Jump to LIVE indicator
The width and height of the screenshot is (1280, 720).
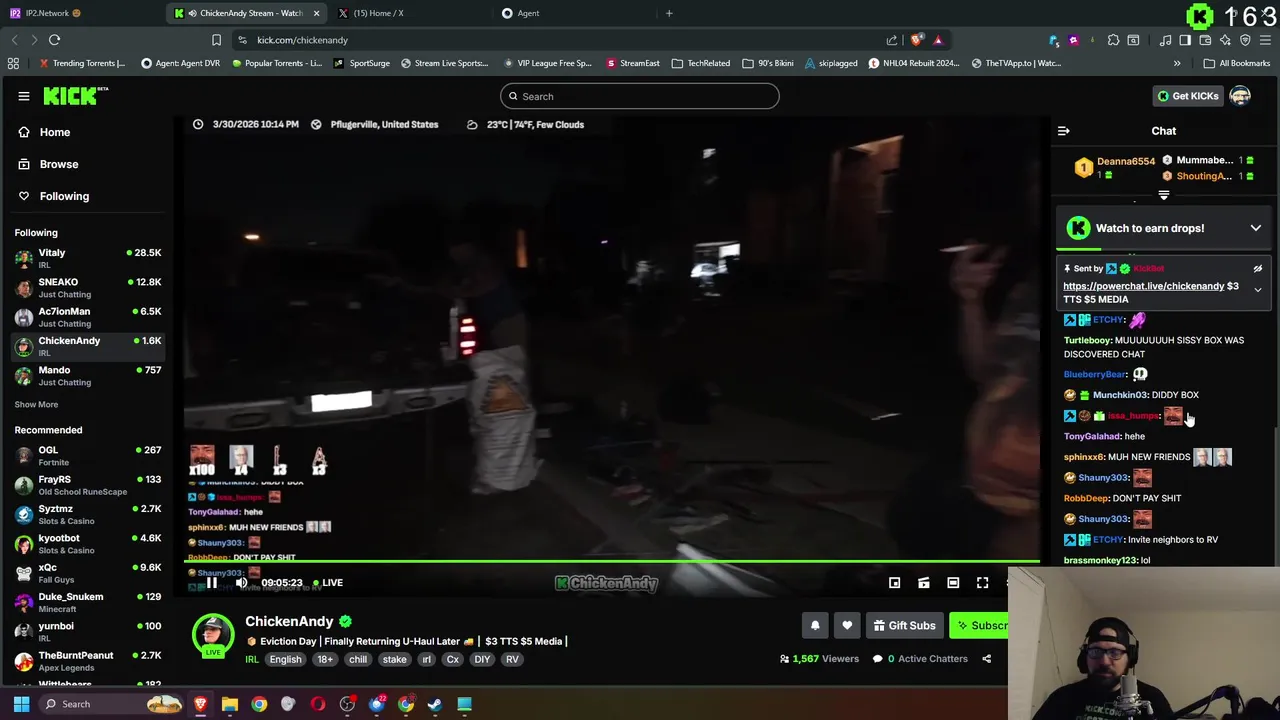click(328, 583)
